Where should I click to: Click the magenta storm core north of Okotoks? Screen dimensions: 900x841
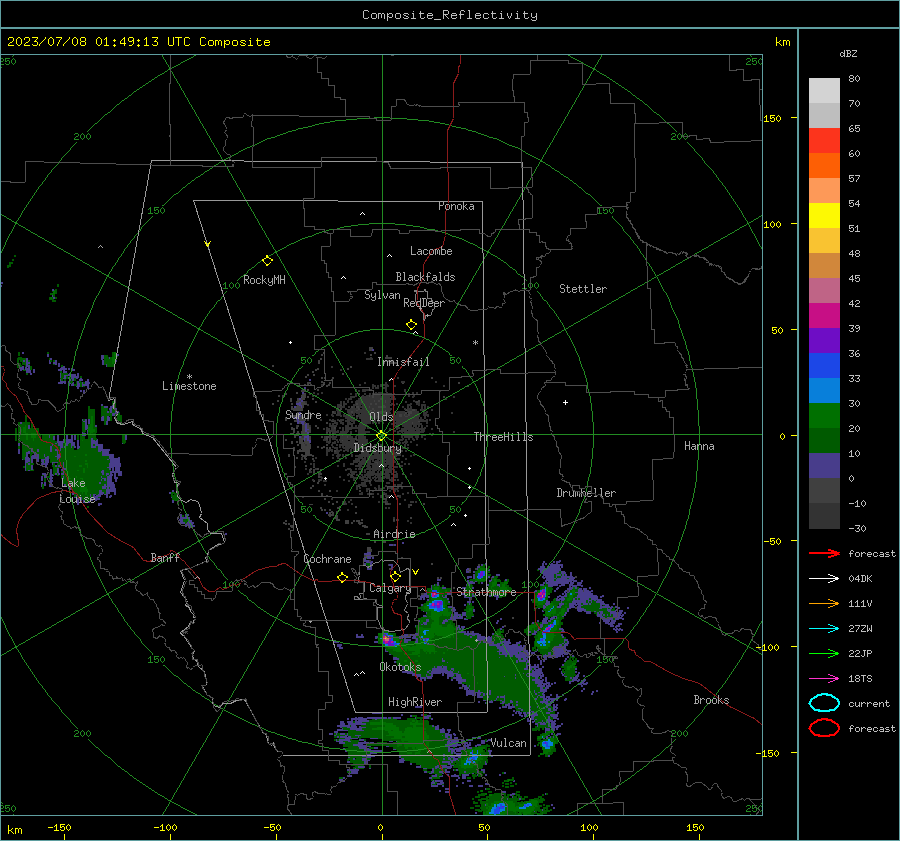click(x=386, y=638)
